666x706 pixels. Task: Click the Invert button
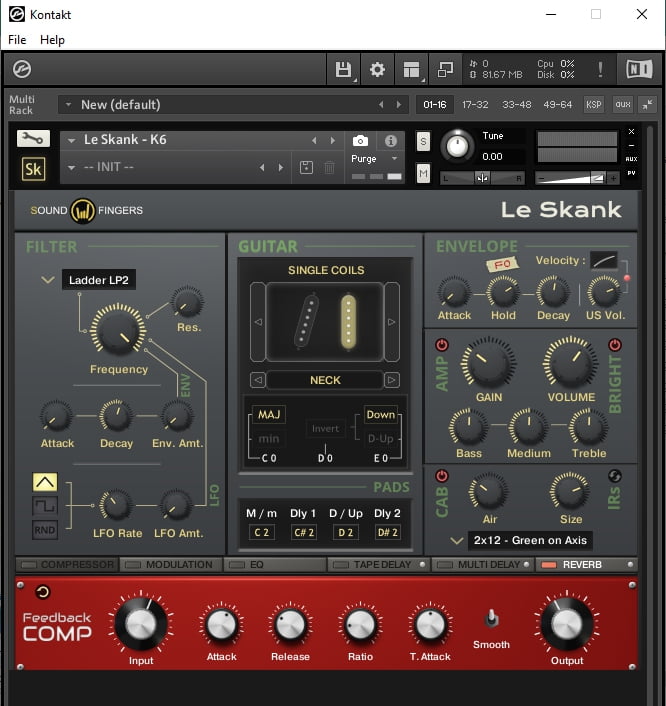click(x=325, y=429)
